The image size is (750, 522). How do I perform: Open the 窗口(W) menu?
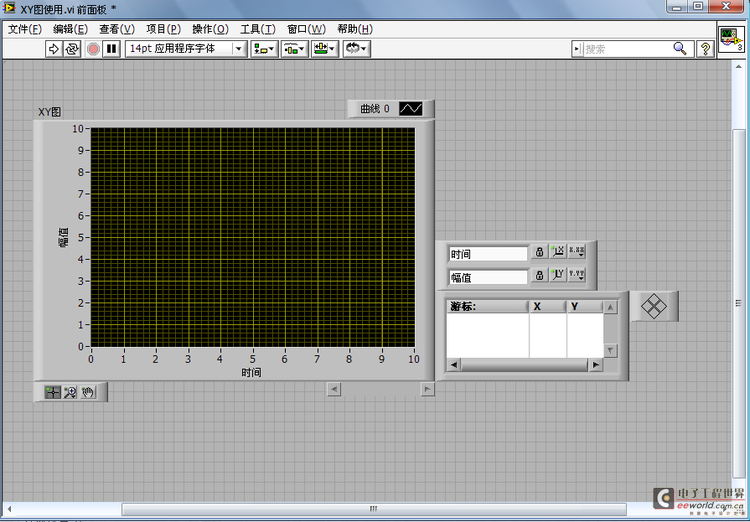coord(306,29)
